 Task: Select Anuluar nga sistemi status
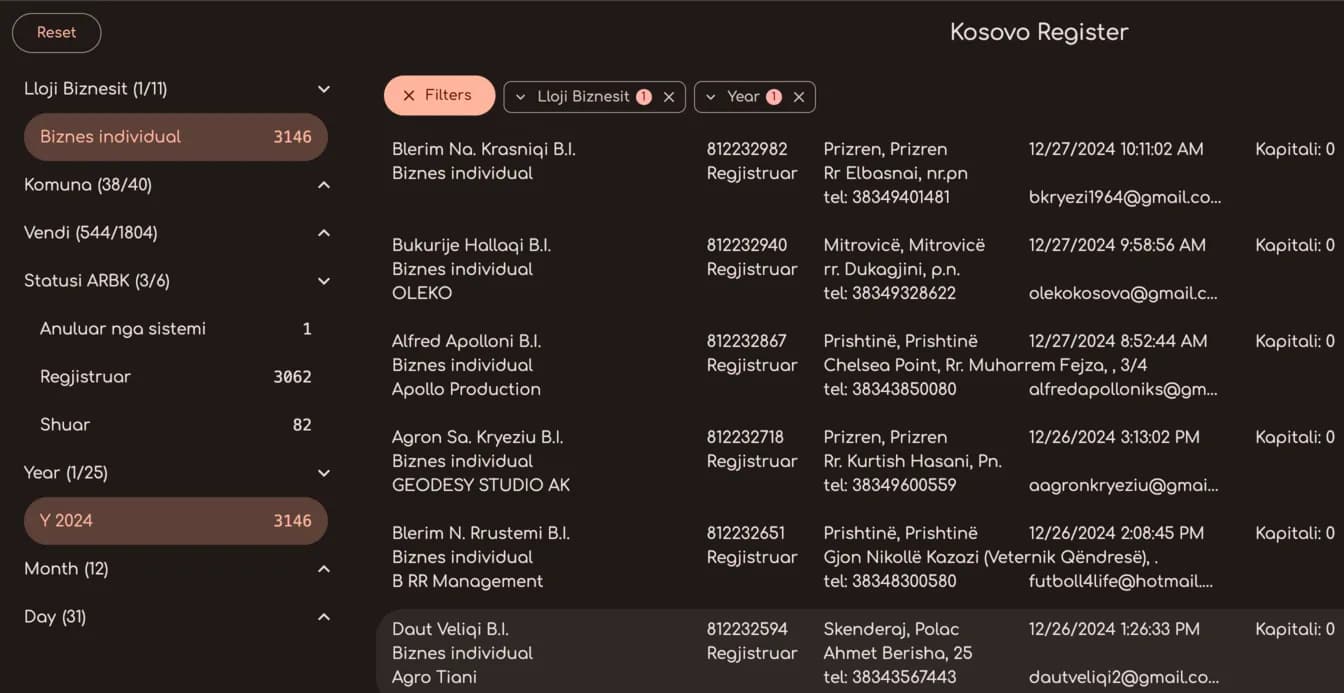(175, 329)
